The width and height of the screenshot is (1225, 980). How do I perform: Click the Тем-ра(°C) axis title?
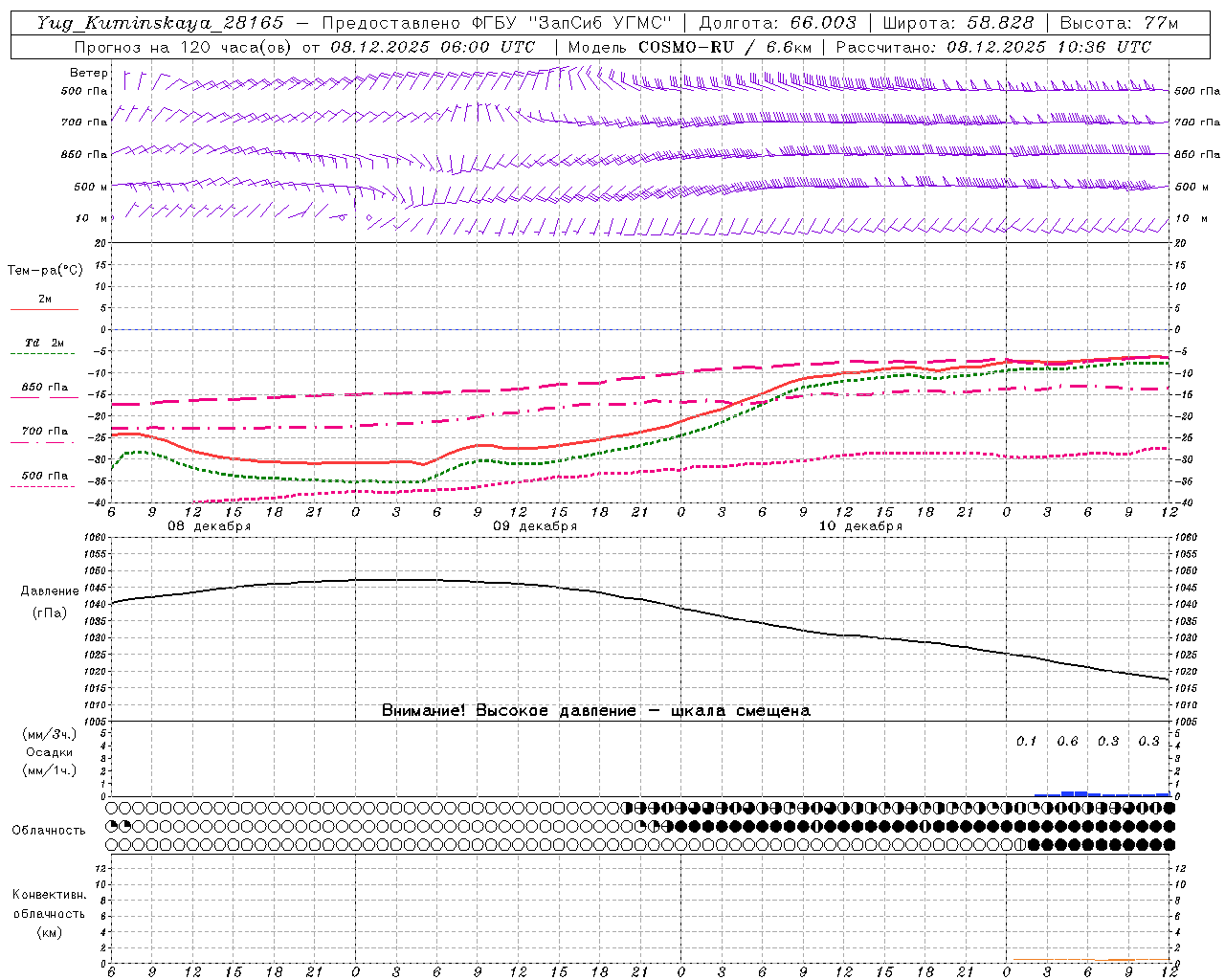pyautogui.click(x=45, y=271)
